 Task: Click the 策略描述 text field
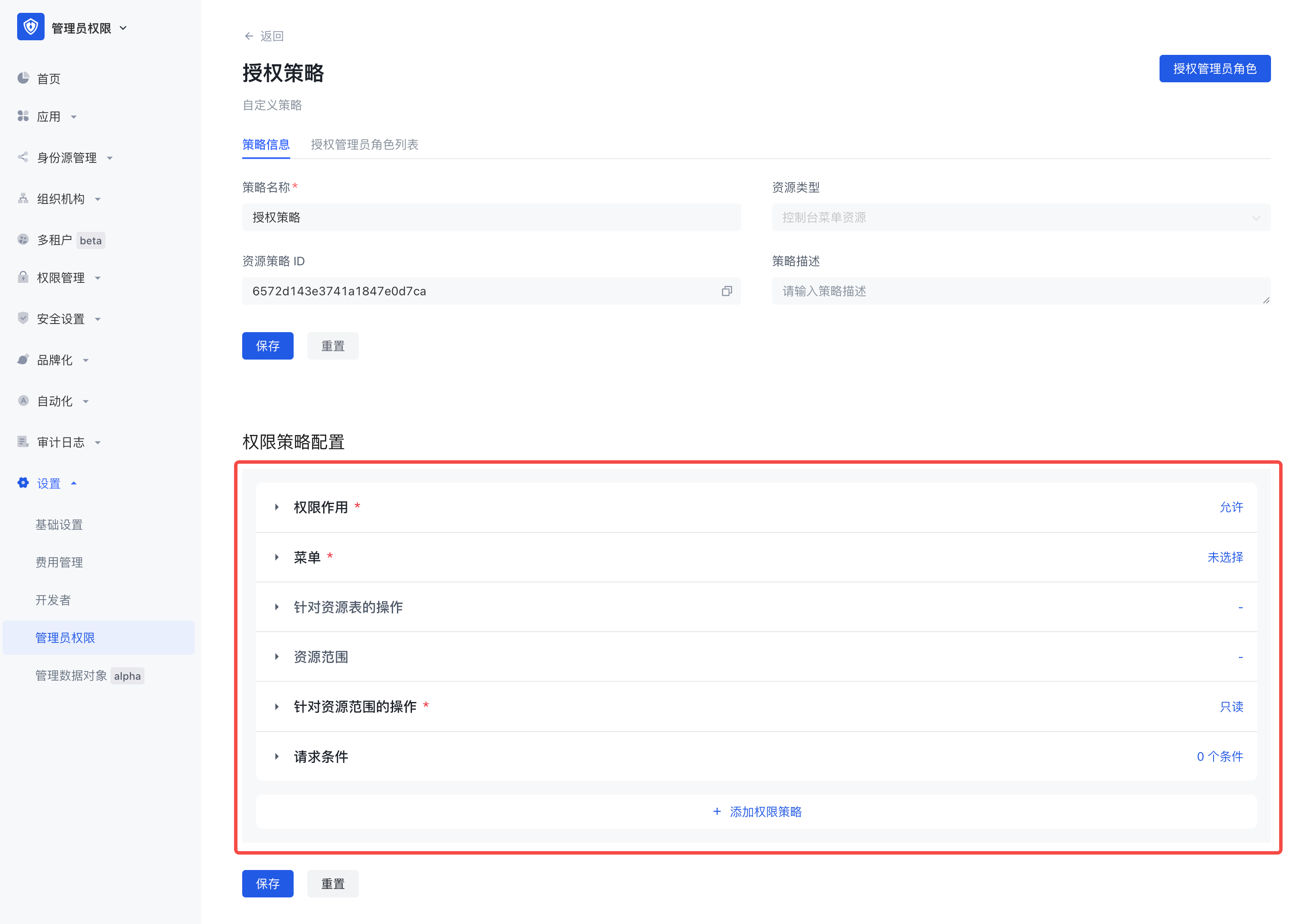point(1021,291)
